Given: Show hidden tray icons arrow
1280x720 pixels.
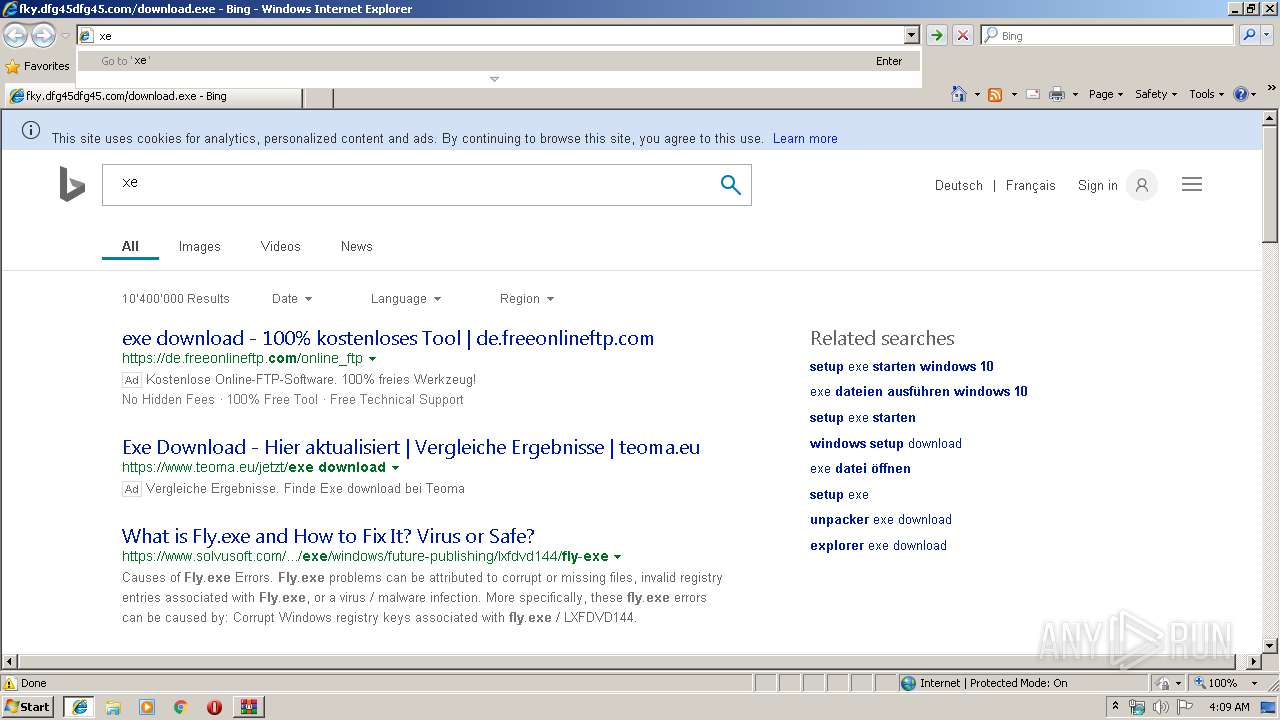Looking at the screenshot, I should click(1115, 707).
